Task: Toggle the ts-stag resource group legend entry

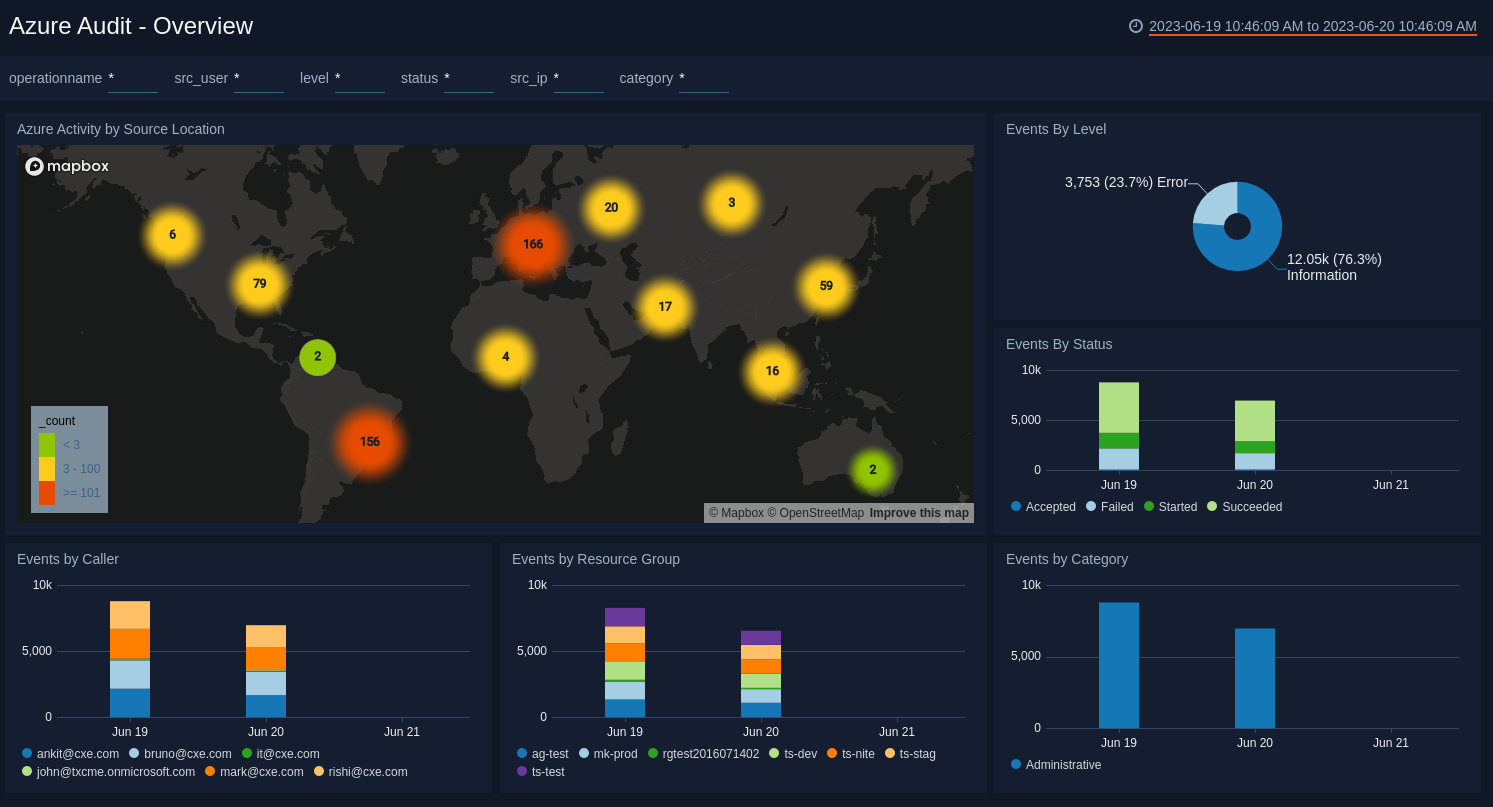Action: click(x=910, y=754)
